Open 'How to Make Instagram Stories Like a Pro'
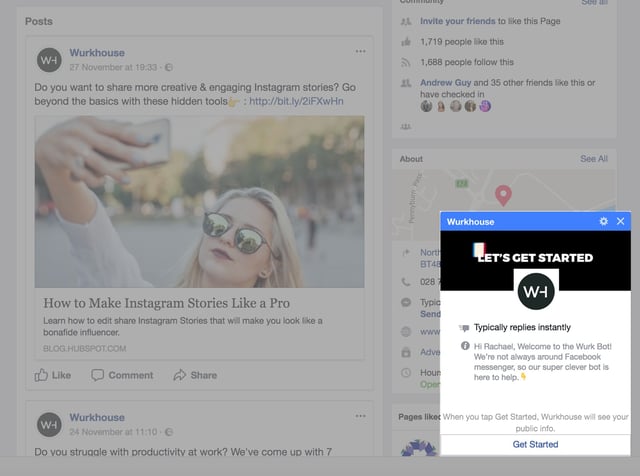Screen dimensions: 640x476 pos(167,303)
